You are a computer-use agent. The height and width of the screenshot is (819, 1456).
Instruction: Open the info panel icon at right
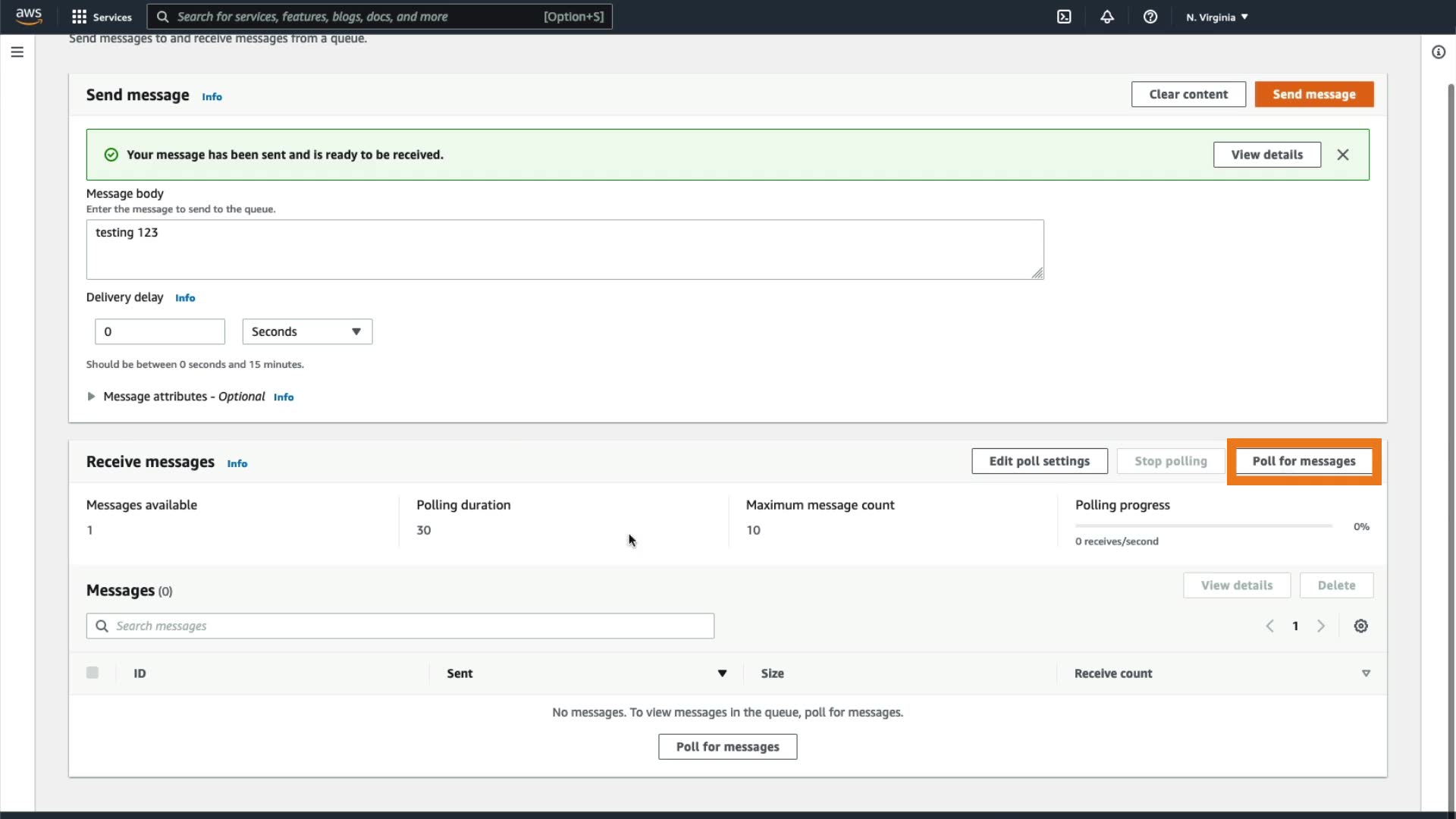coord(1438,52)
